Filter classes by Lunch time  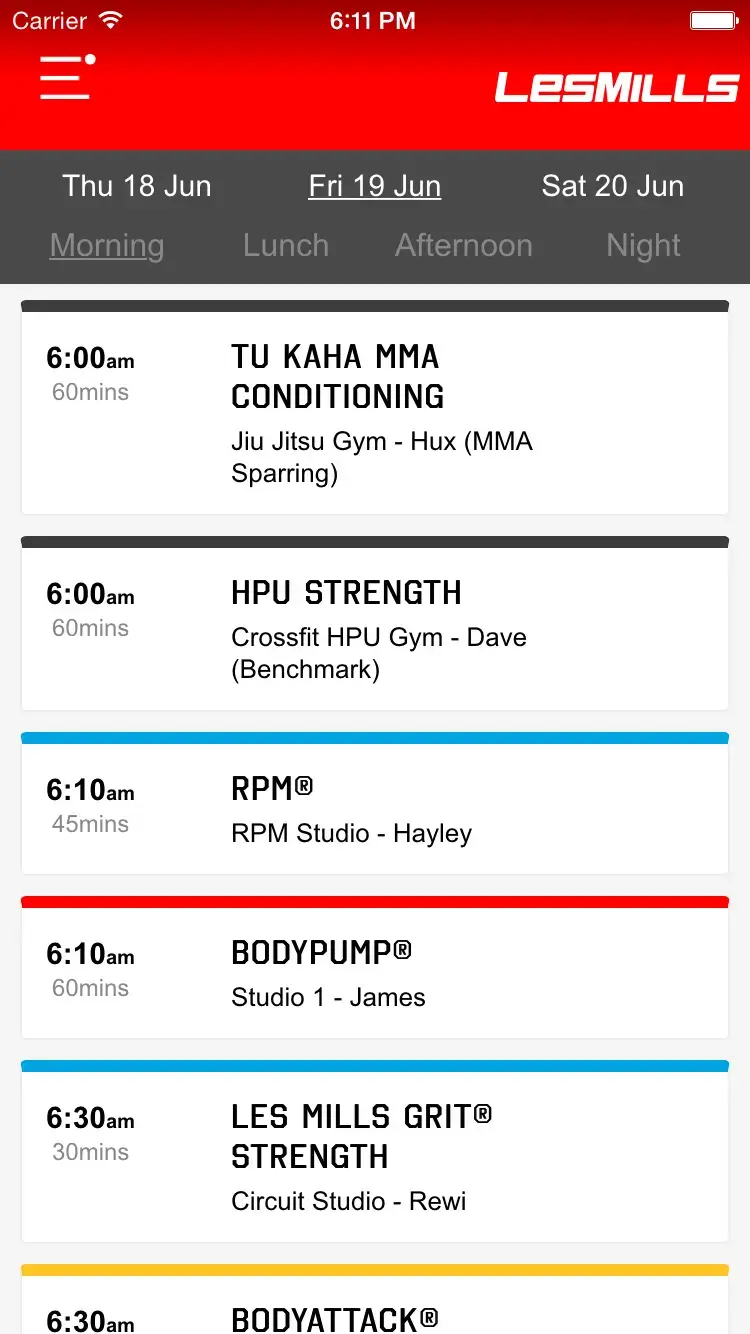click(286, 246)
